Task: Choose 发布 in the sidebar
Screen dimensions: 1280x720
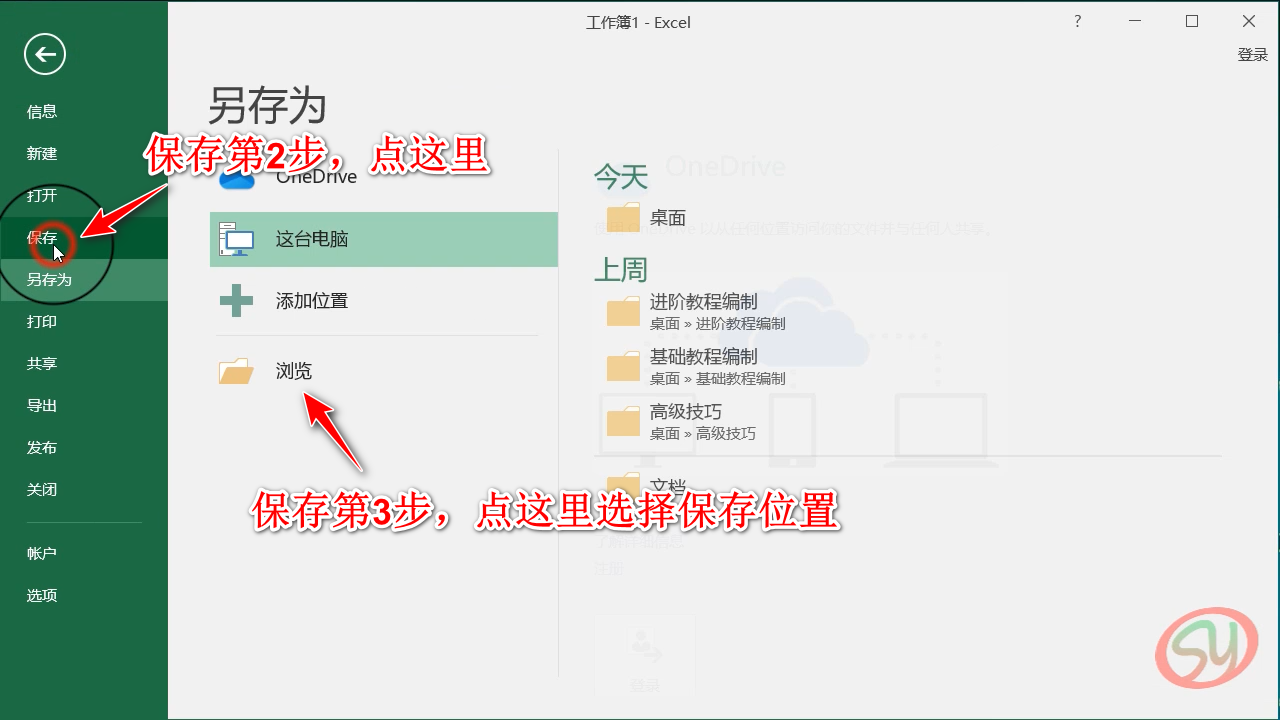Action: pyautogui.click(x=84, y=448)
